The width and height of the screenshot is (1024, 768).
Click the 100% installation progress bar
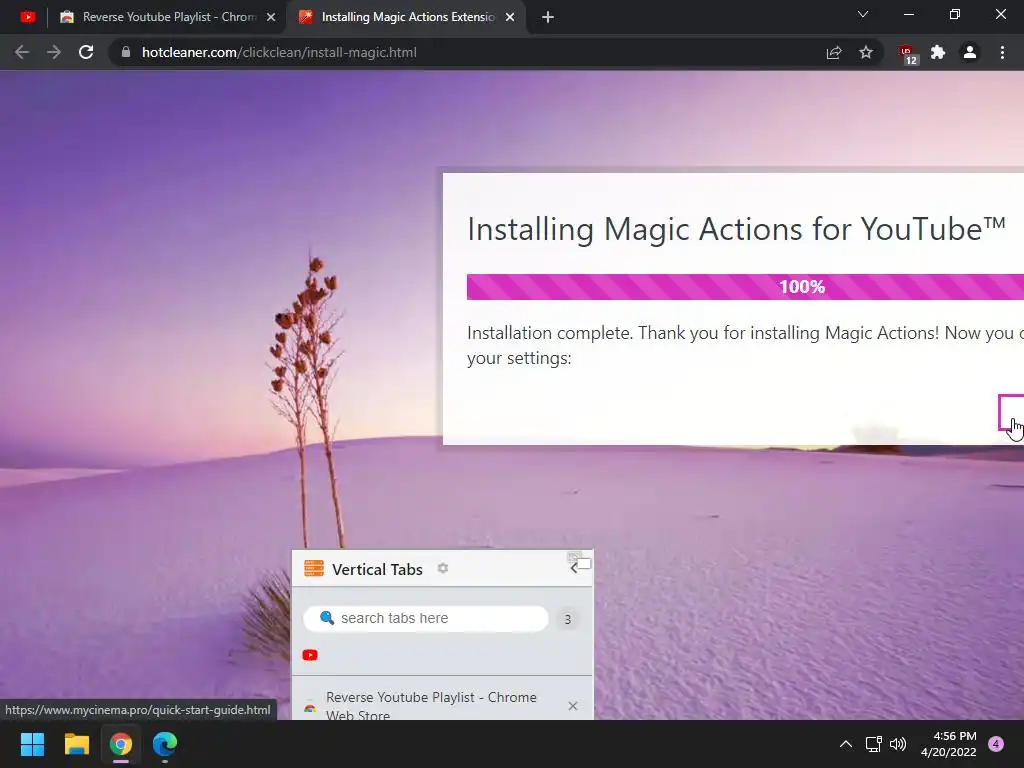745,287
